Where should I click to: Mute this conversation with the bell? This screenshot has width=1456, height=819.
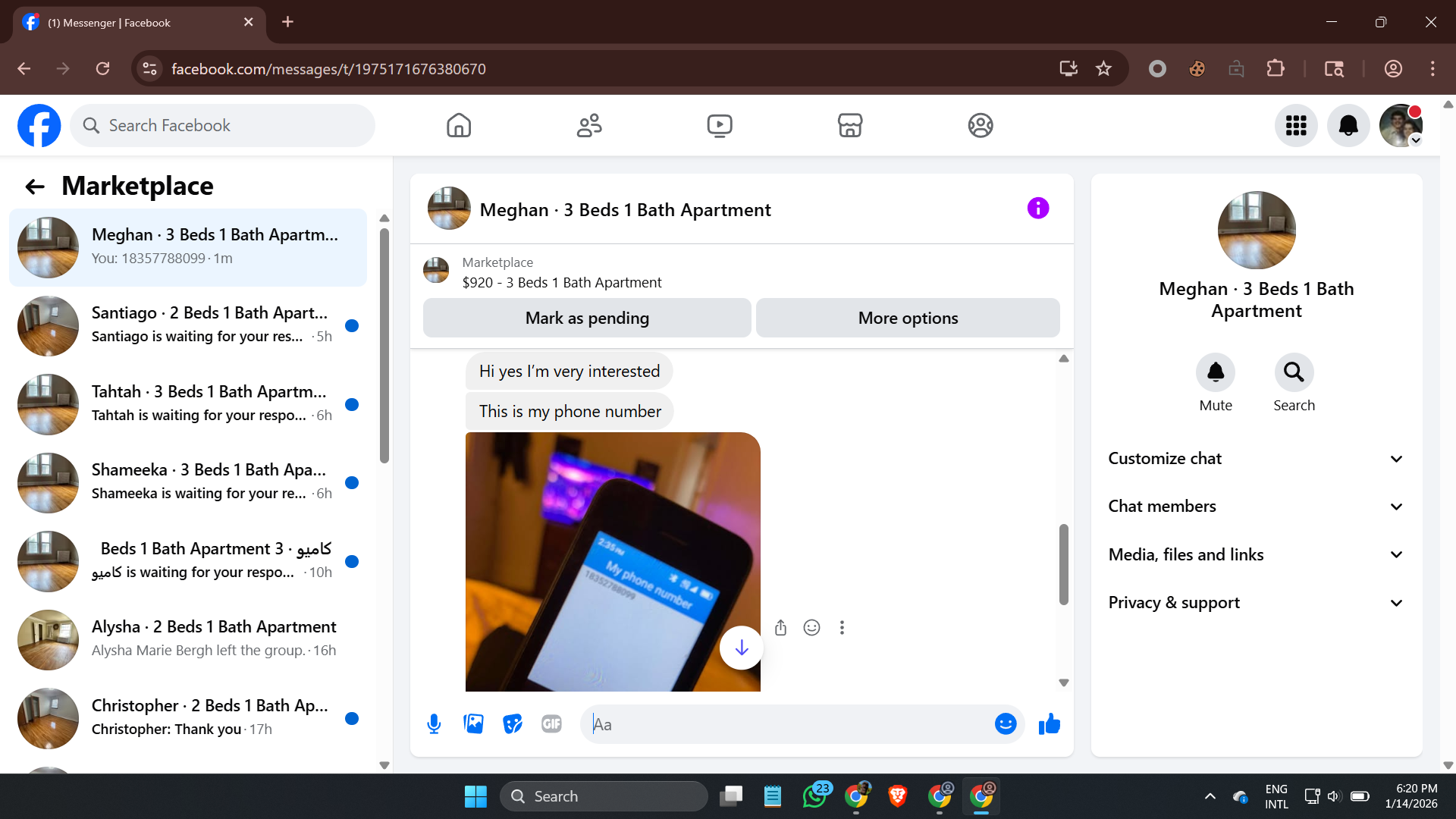pos(1215,372)
